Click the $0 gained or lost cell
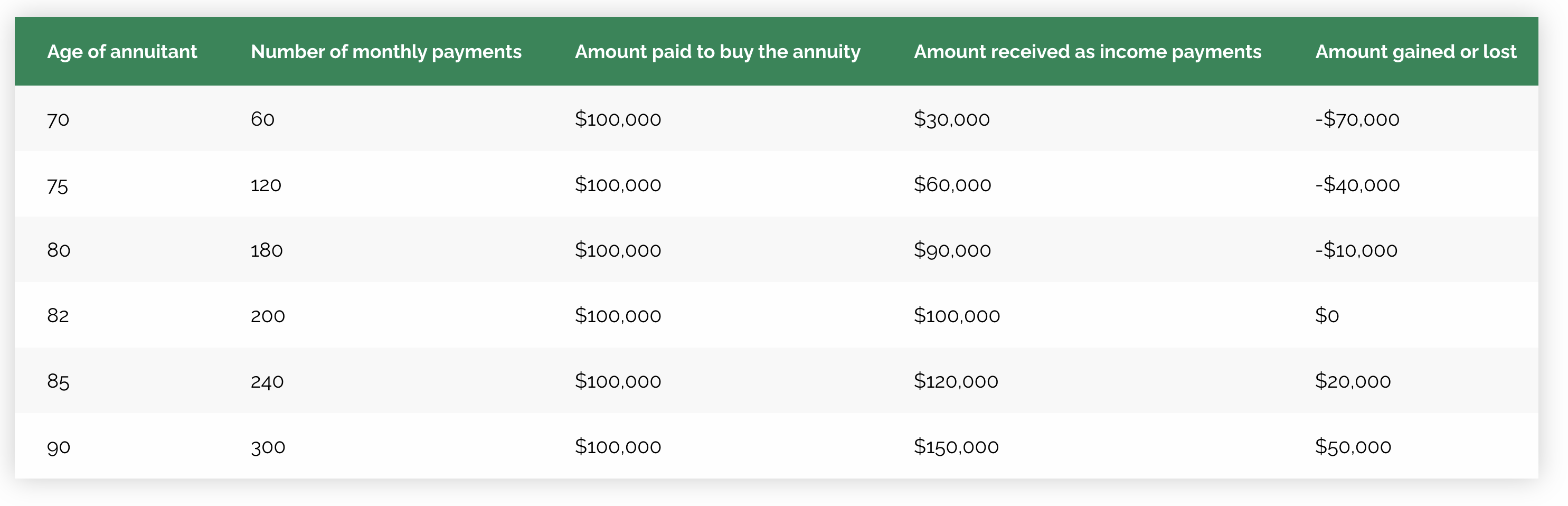 1327,315
